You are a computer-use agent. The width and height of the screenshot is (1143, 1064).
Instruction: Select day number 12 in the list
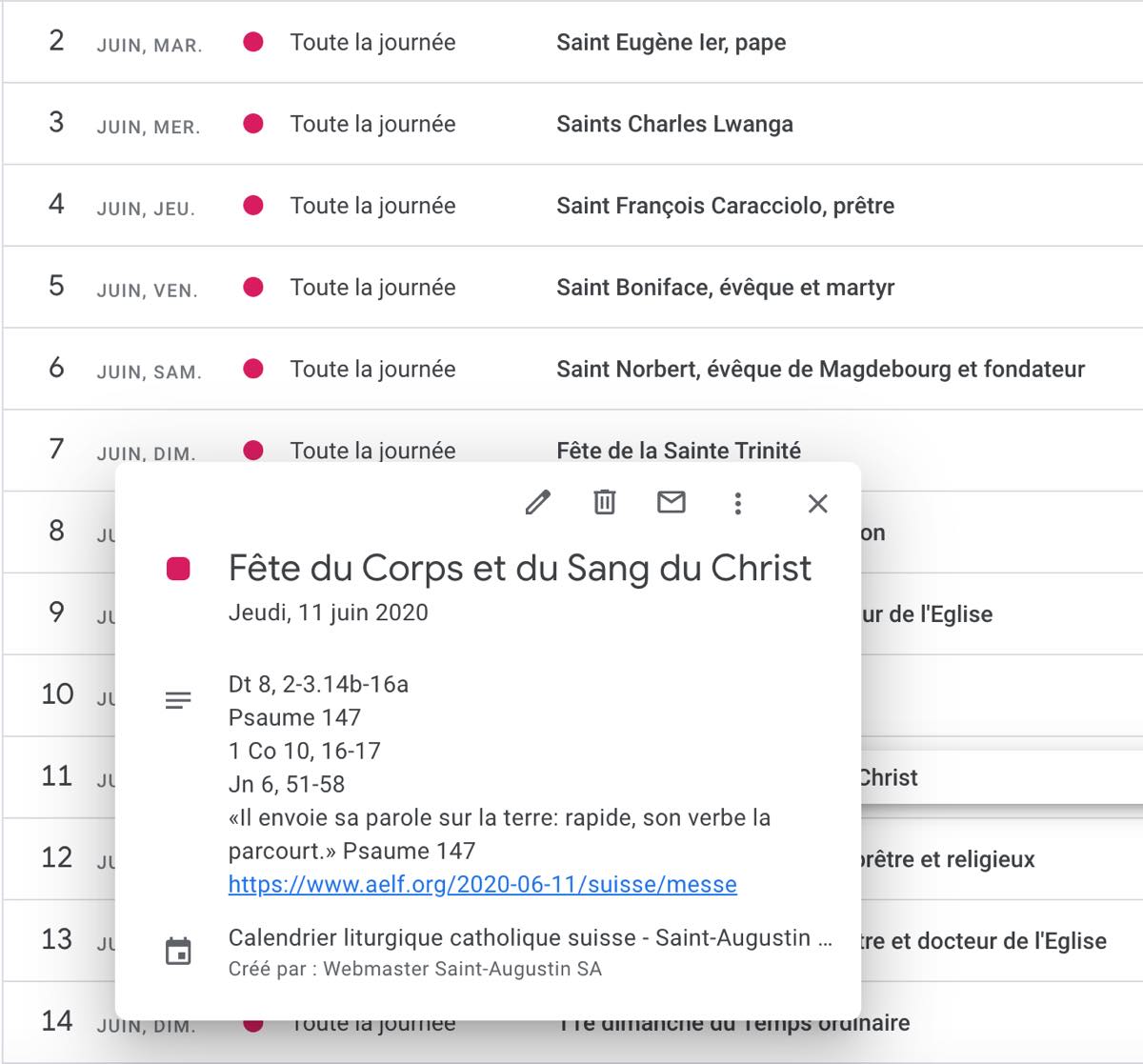coord(57,857)
